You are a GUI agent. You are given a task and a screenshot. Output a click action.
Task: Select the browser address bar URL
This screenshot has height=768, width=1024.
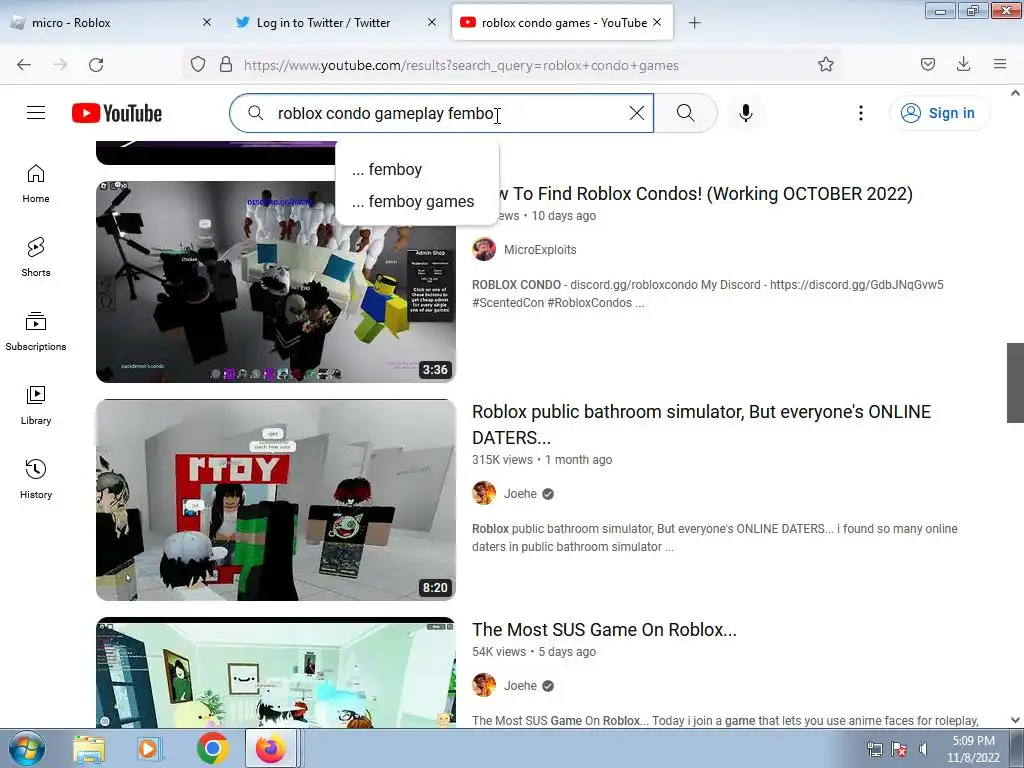coord(461,65)
